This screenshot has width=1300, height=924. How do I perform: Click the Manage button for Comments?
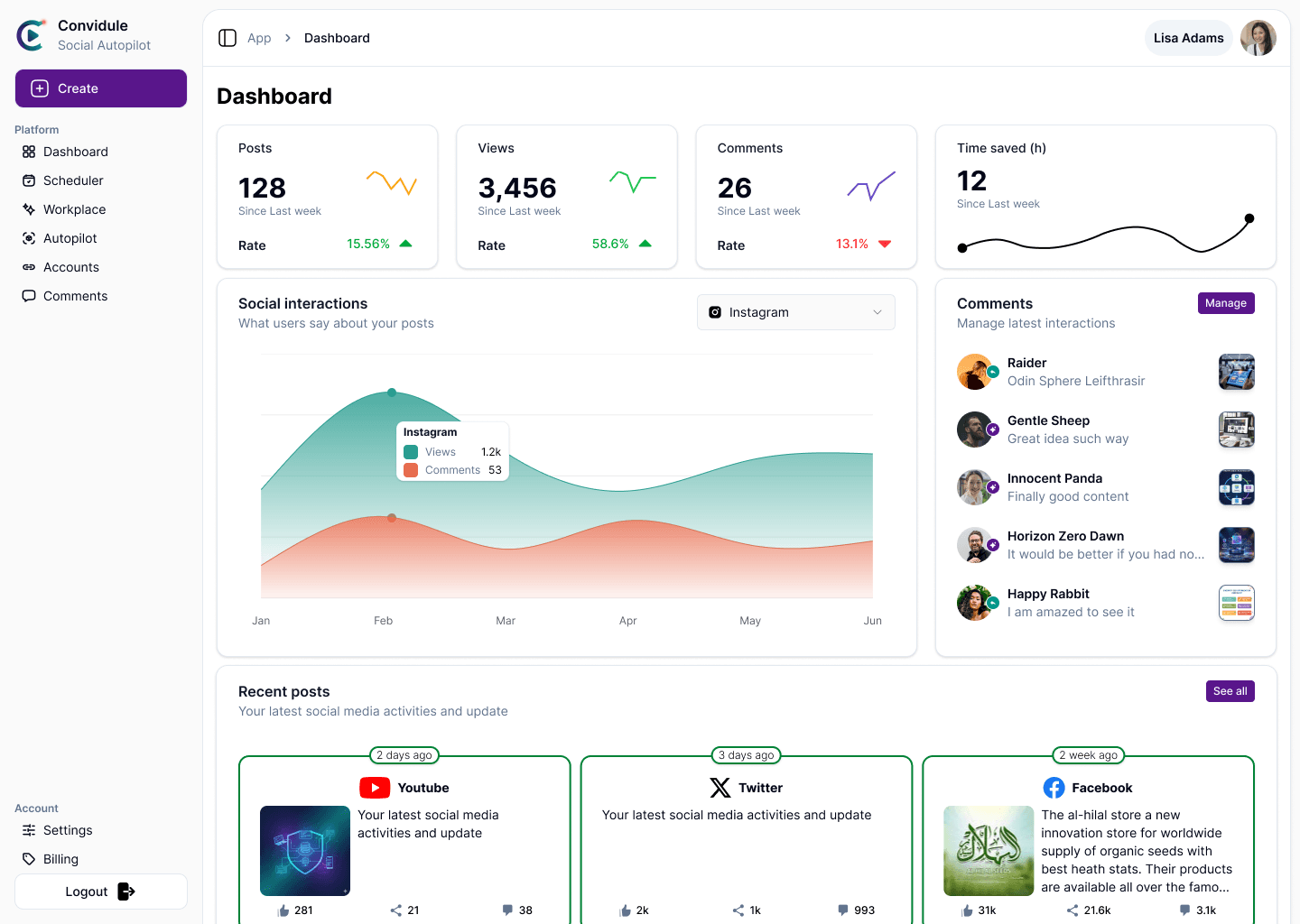pos(1226,303)
